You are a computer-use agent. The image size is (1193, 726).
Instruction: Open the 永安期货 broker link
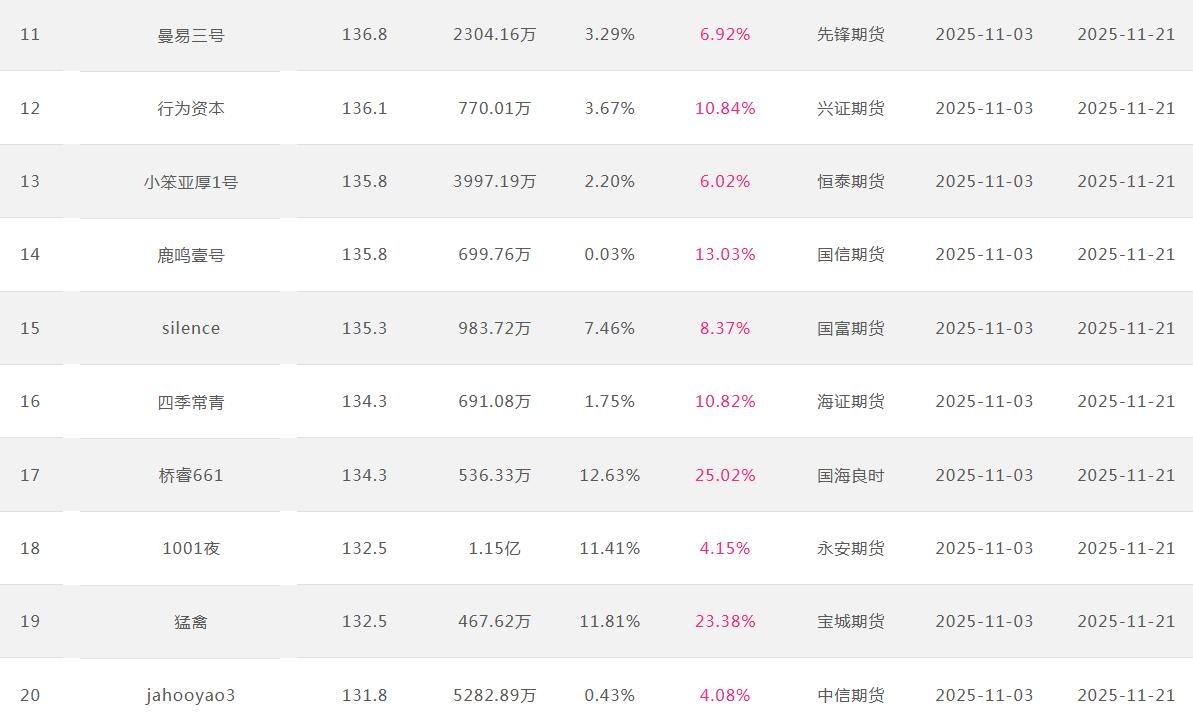tap(850, 548)
